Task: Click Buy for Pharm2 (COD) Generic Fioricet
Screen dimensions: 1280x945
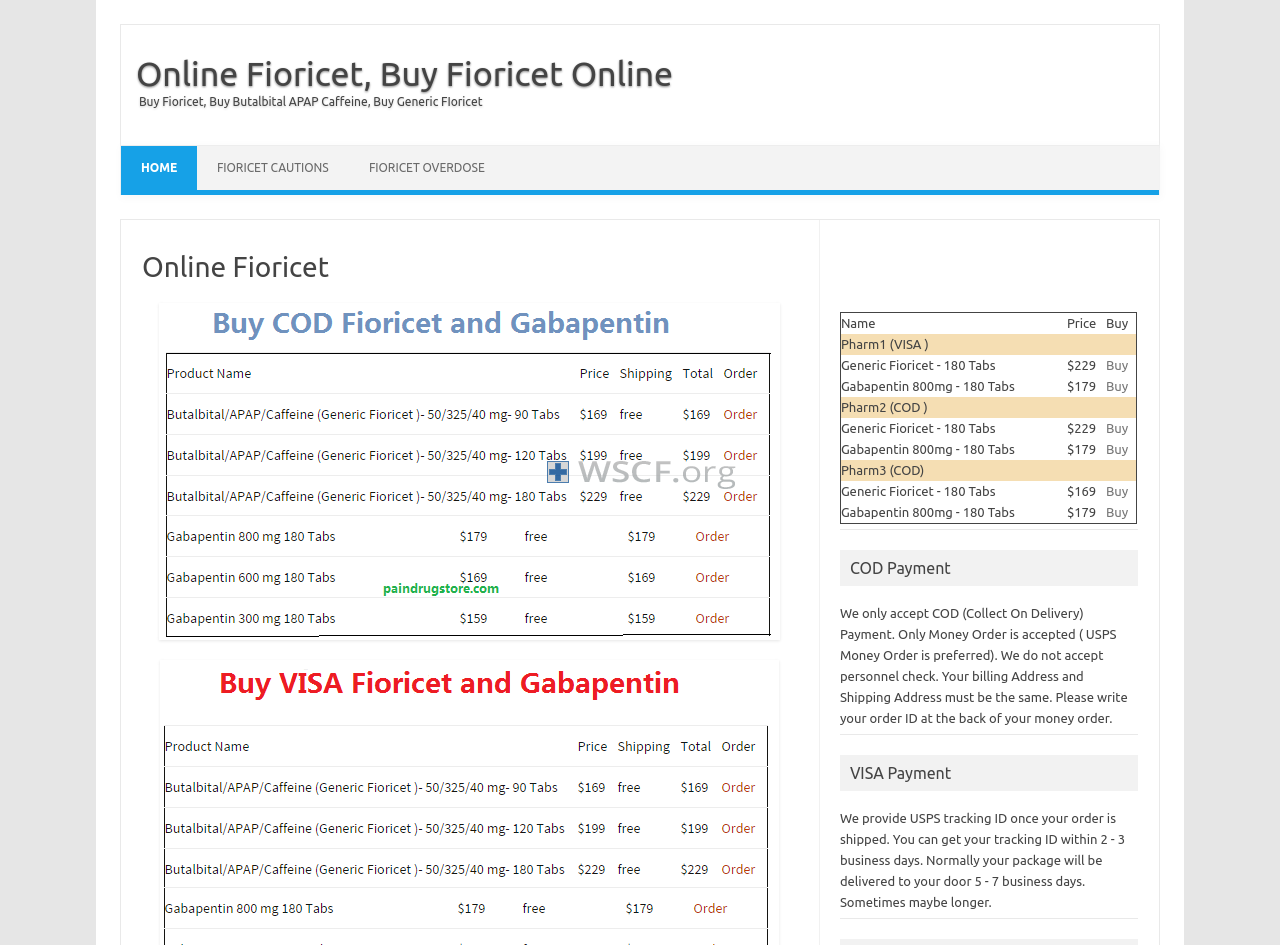Action: click(x=1117, y=428)
